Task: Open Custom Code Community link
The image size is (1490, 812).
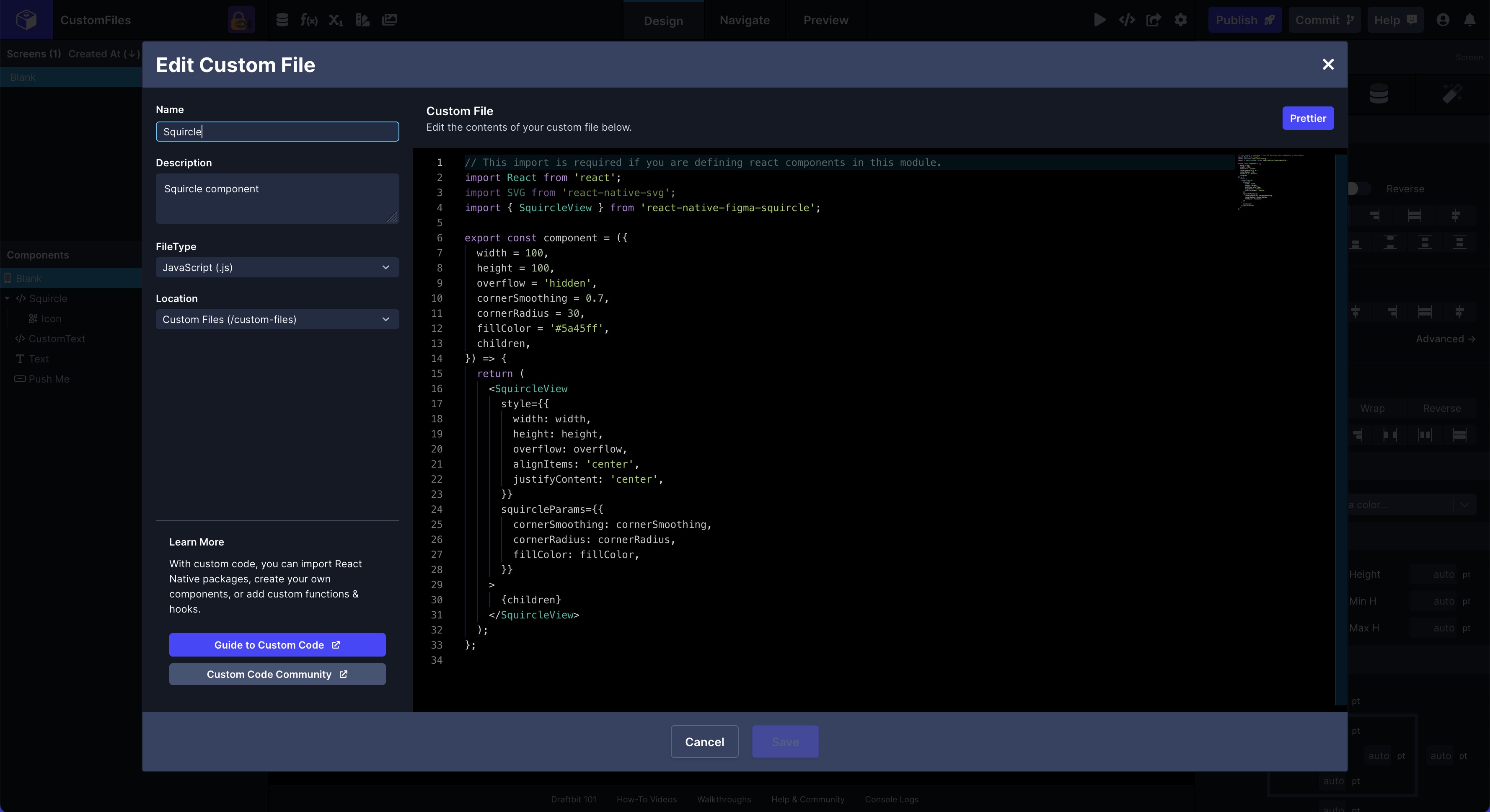Action: (x=277, y=674)
